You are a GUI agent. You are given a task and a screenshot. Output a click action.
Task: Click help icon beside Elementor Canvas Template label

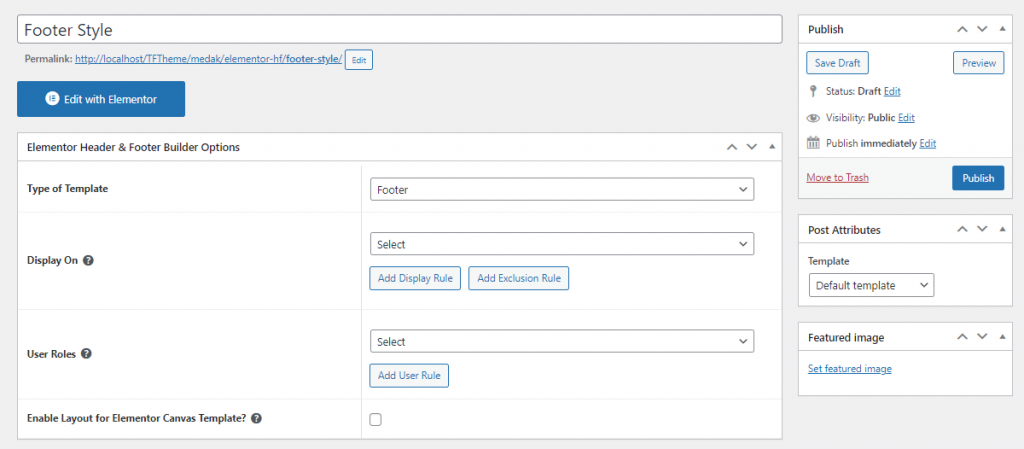pyautogui.click(x=257, y=419)
